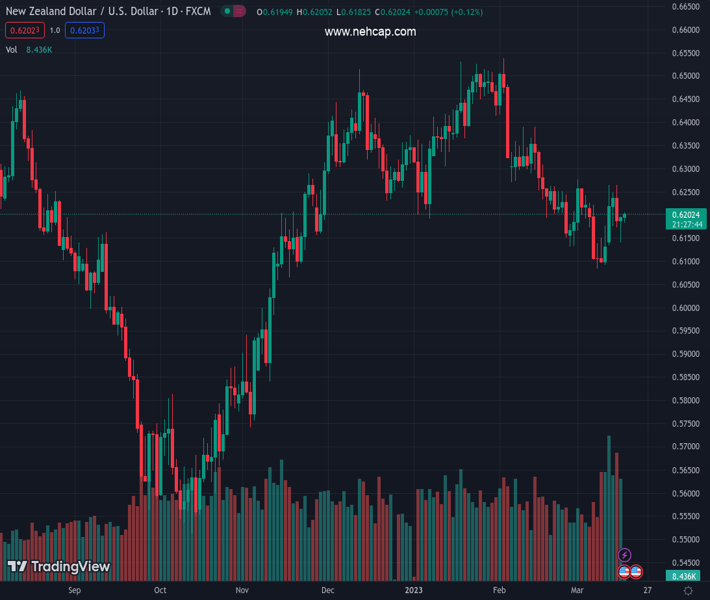710x600 pixels.
Task: Click the TradingView logo
Action: (x=58, y=567)
